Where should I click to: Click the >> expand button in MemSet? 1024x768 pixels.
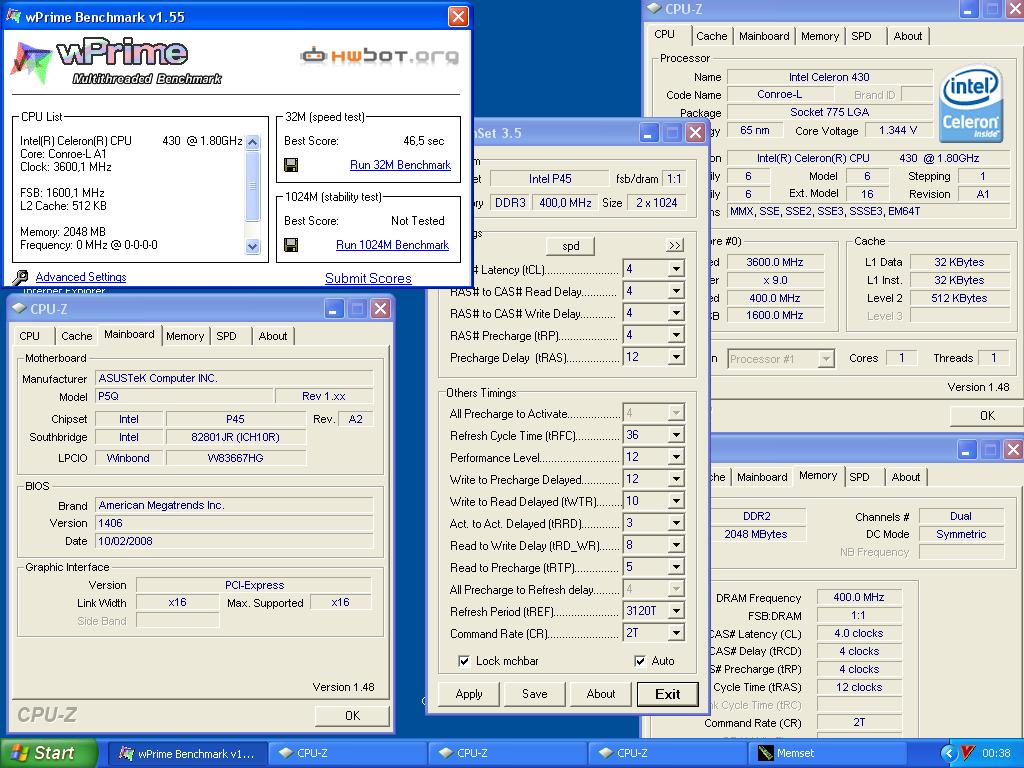click(x=675, y=246)
